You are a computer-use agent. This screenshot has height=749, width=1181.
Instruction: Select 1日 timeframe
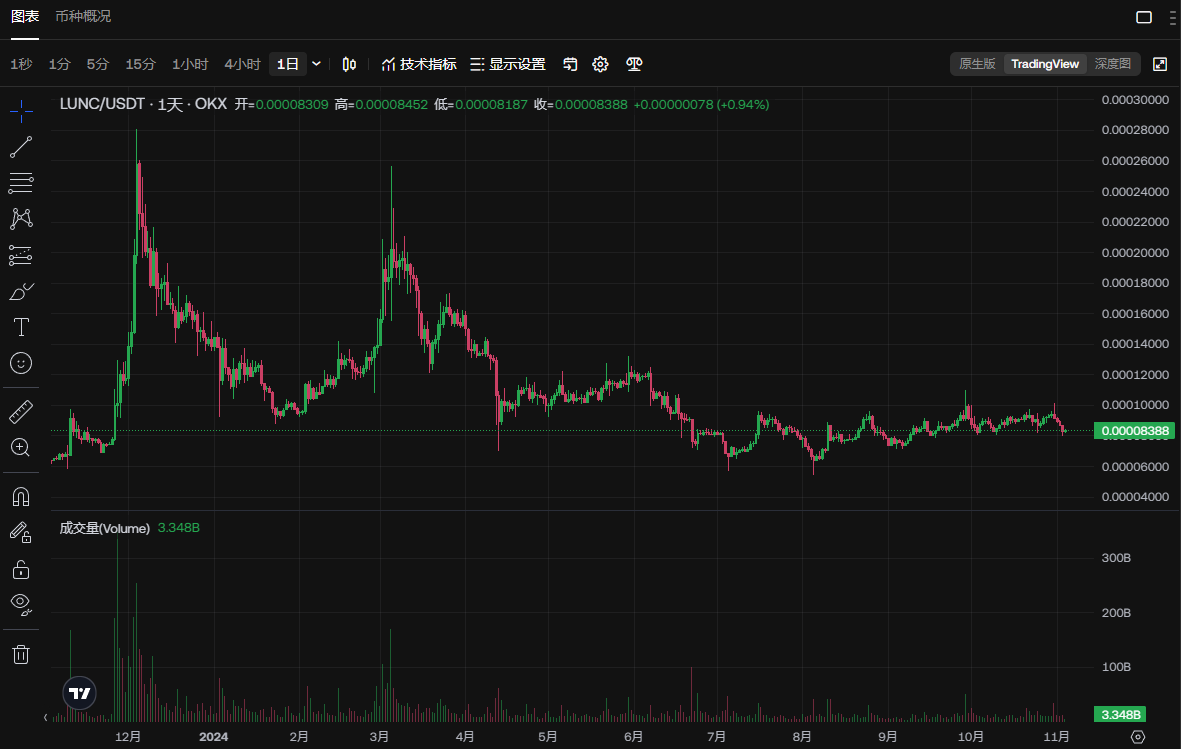(288, 64)
